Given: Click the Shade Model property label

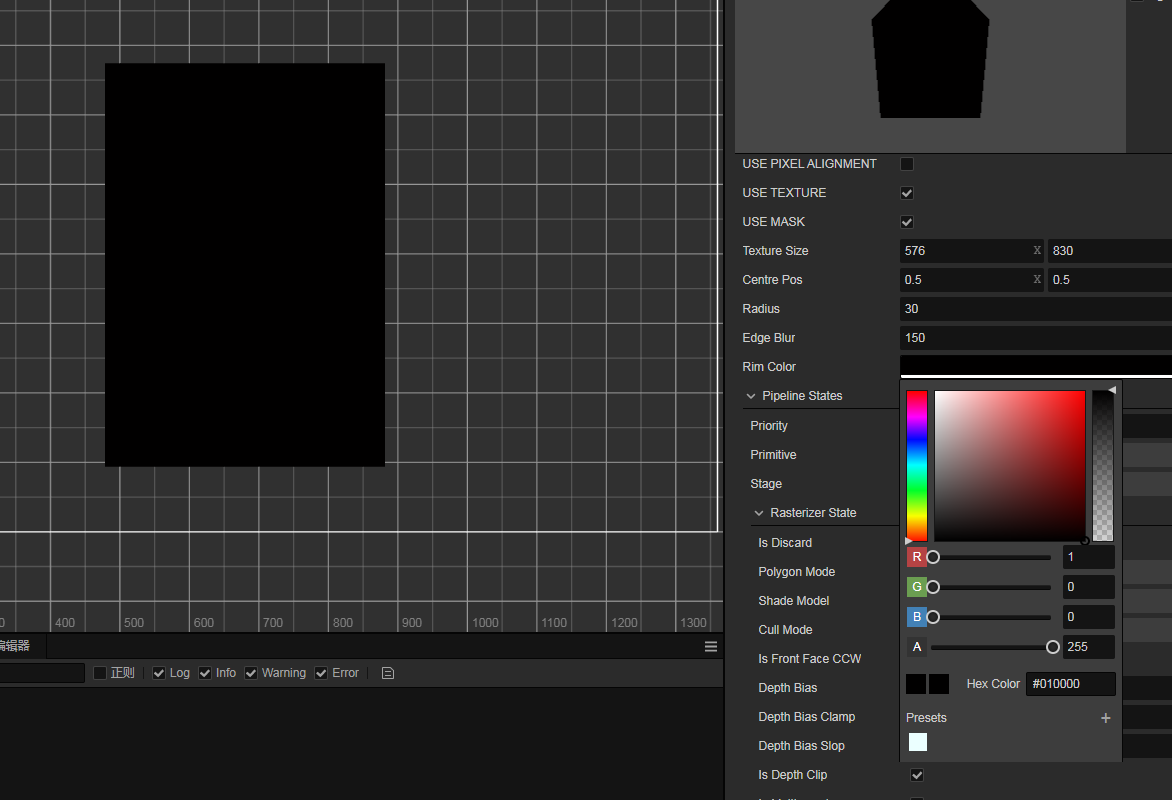Looking at the screenshot, I should coord(793,601).
